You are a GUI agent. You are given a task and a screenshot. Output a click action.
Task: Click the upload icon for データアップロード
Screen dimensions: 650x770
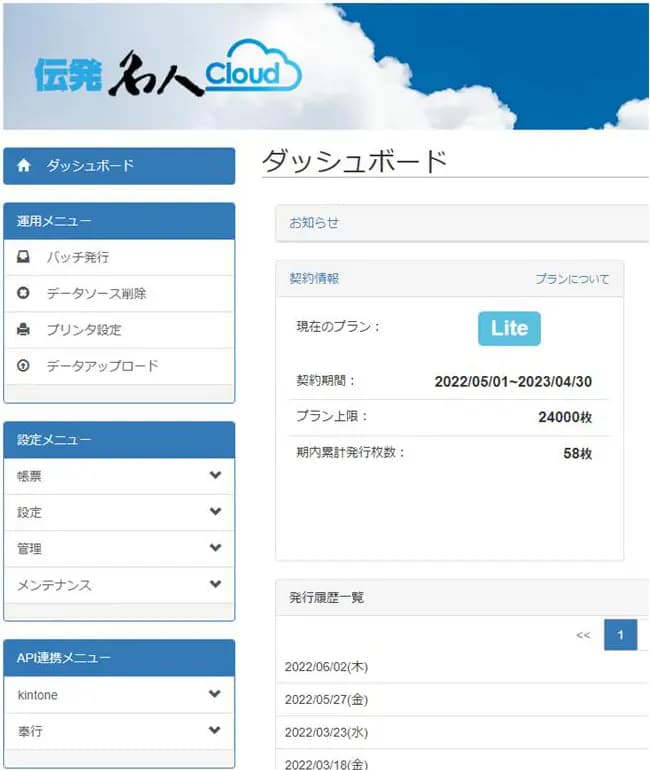click(23, 366)
